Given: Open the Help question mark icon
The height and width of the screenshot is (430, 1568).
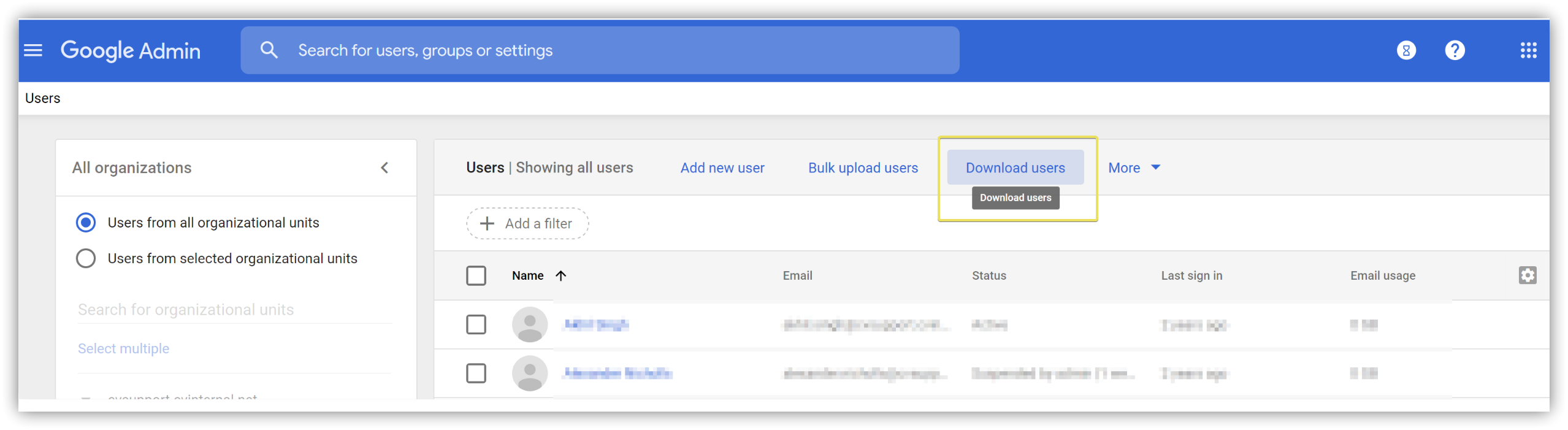Looking at the screenshot, I should pyautogui.click(x=1455, y=50).
